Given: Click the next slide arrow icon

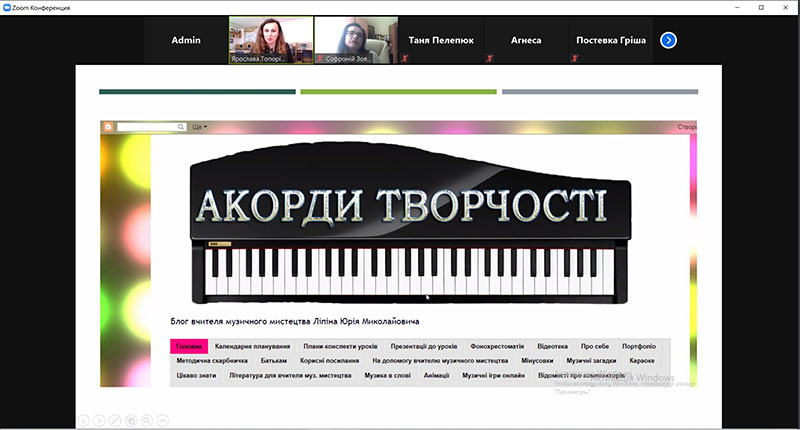Looking at the screenshot, I should coord(99,420).
